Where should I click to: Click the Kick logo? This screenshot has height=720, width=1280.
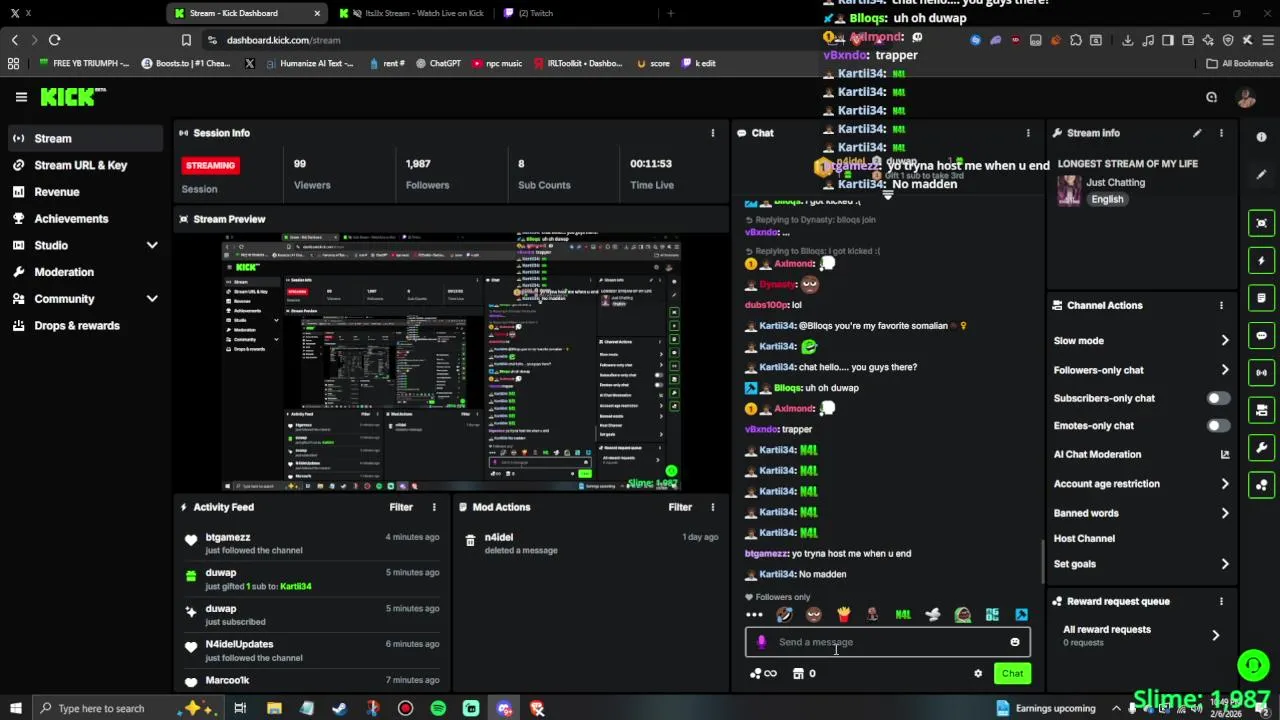click(72, 97)
